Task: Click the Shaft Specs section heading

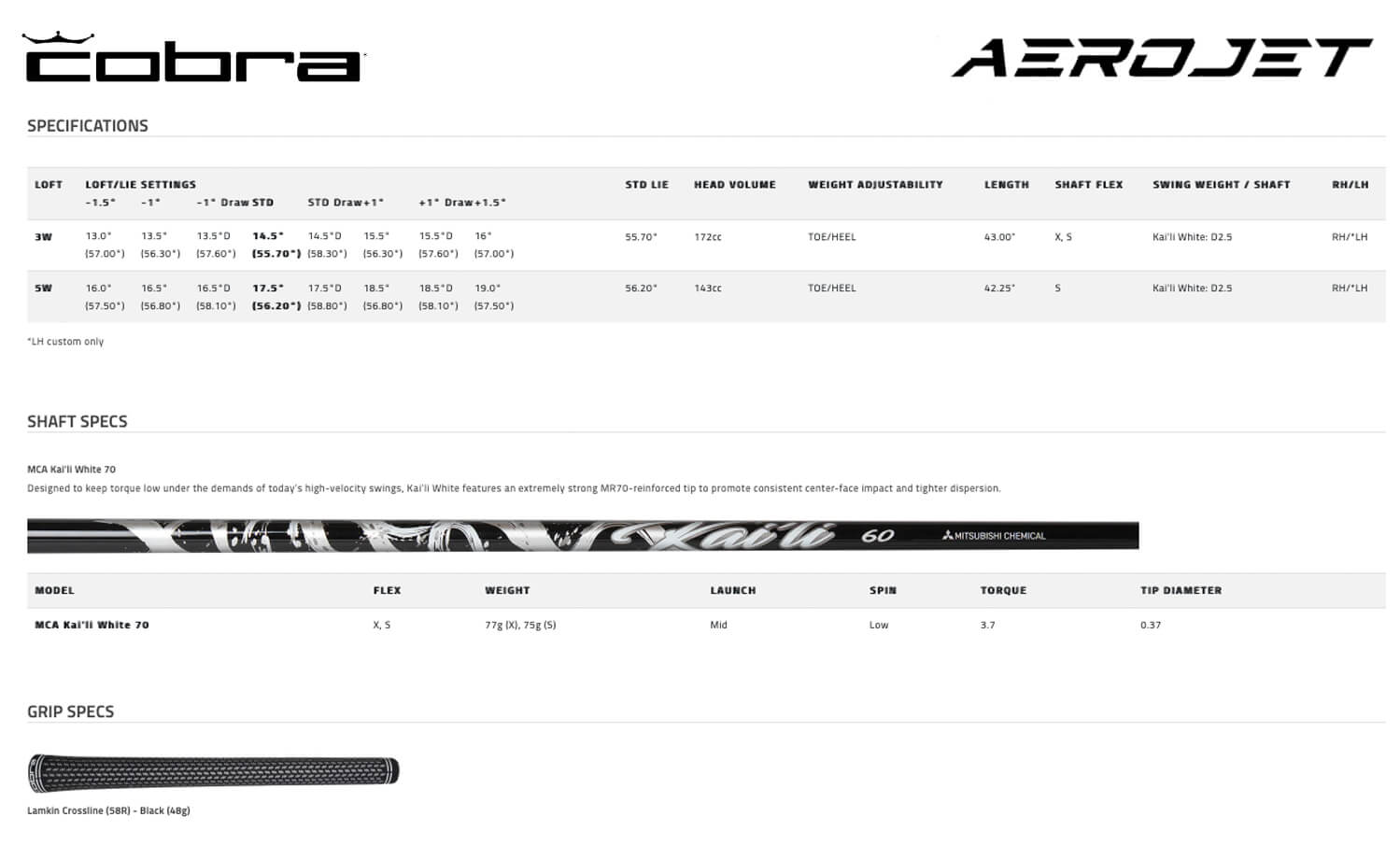Action: coord(78,422)
